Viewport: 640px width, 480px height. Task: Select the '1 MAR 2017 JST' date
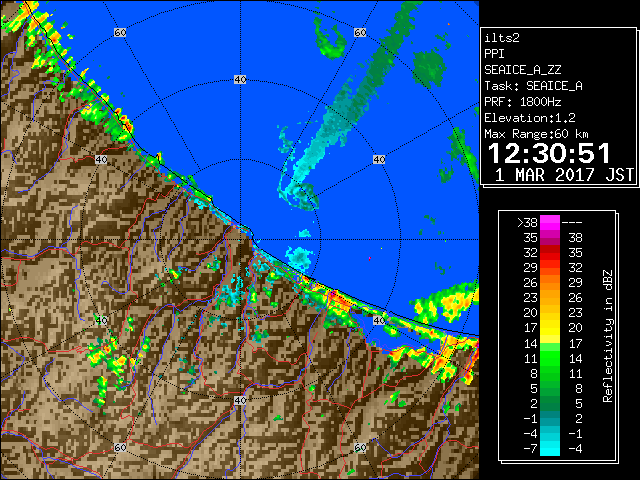[x=564, y=175]
